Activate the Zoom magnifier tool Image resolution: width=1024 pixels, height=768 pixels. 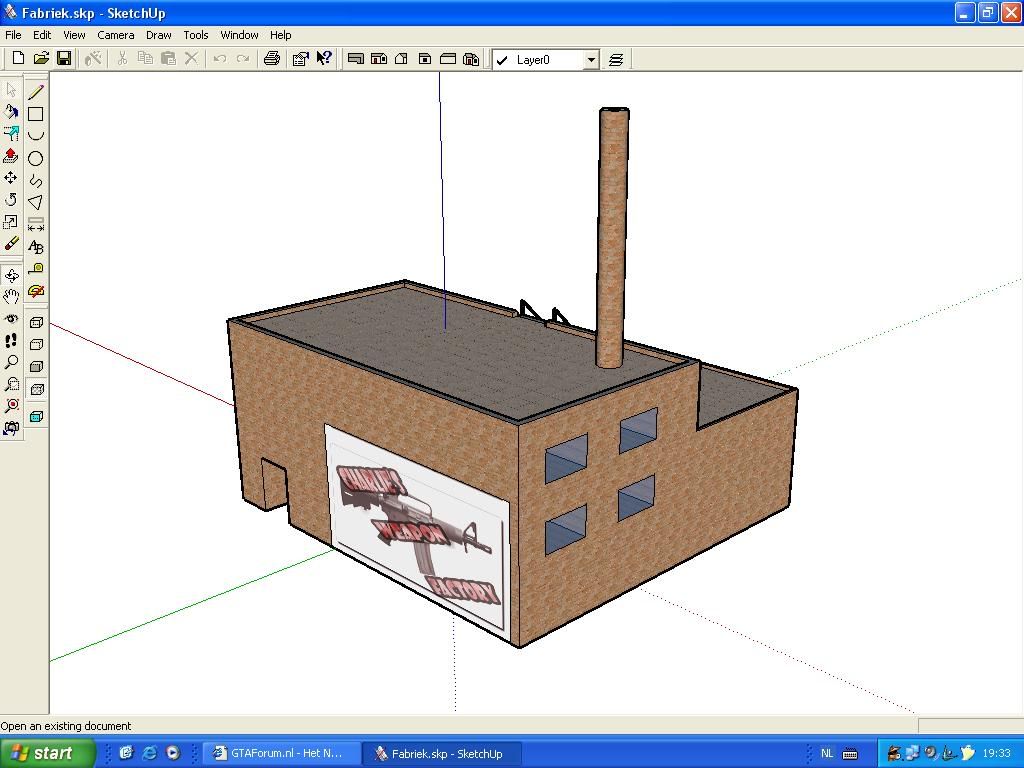tap(11, 362)
